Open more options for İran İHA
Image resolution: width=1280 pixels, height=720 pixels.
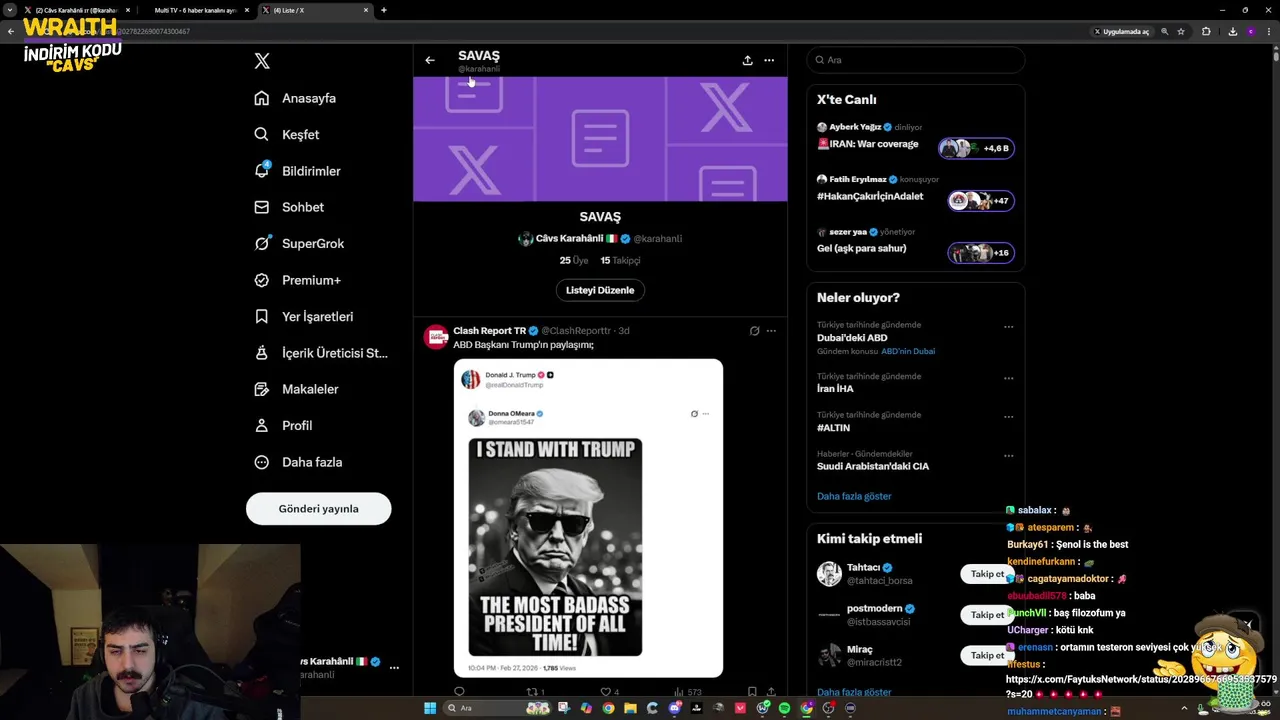(1009, 379)
